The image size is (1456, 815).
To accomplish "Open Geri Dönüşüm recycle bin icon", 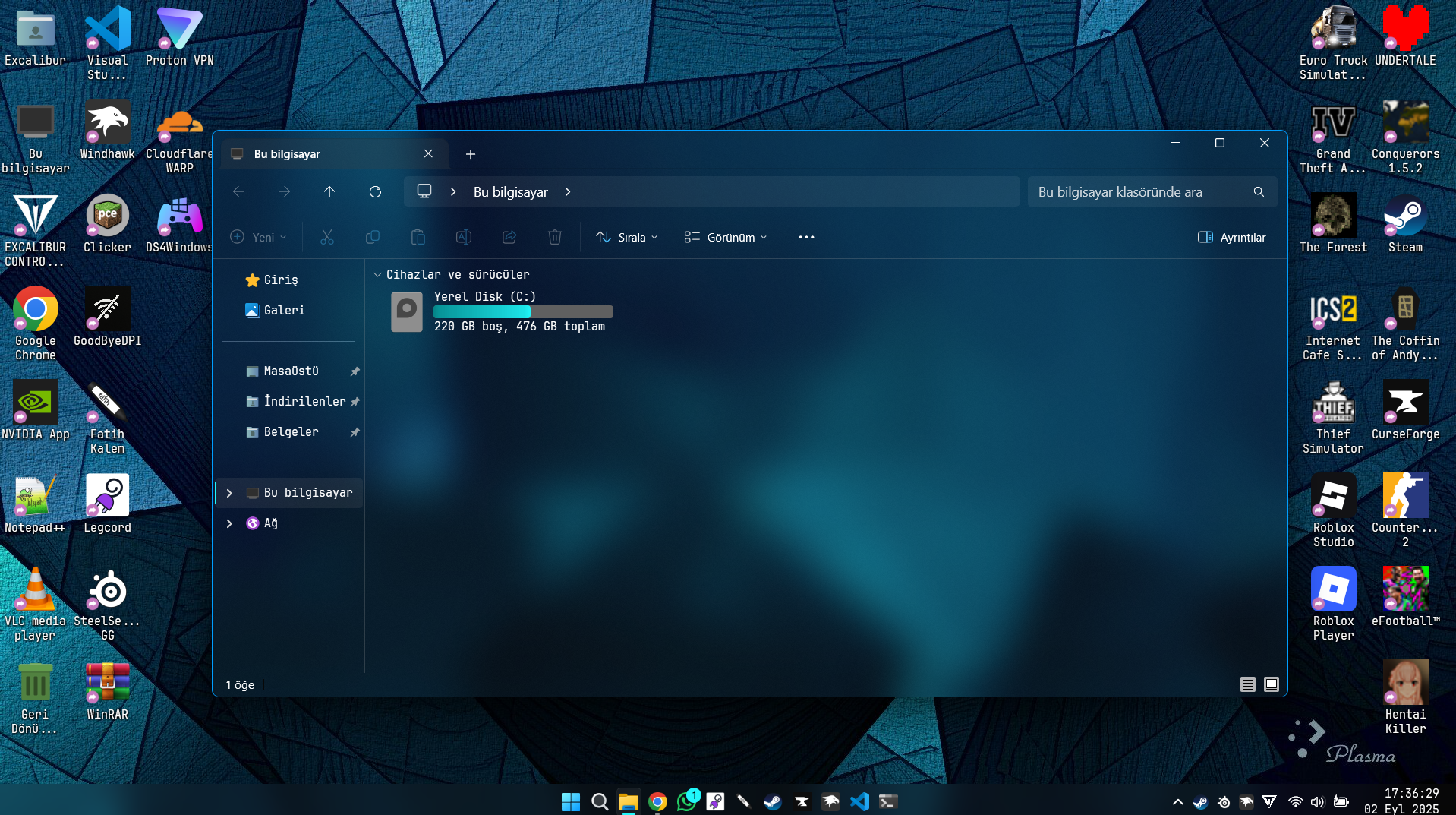I will (x=35, y=698).
